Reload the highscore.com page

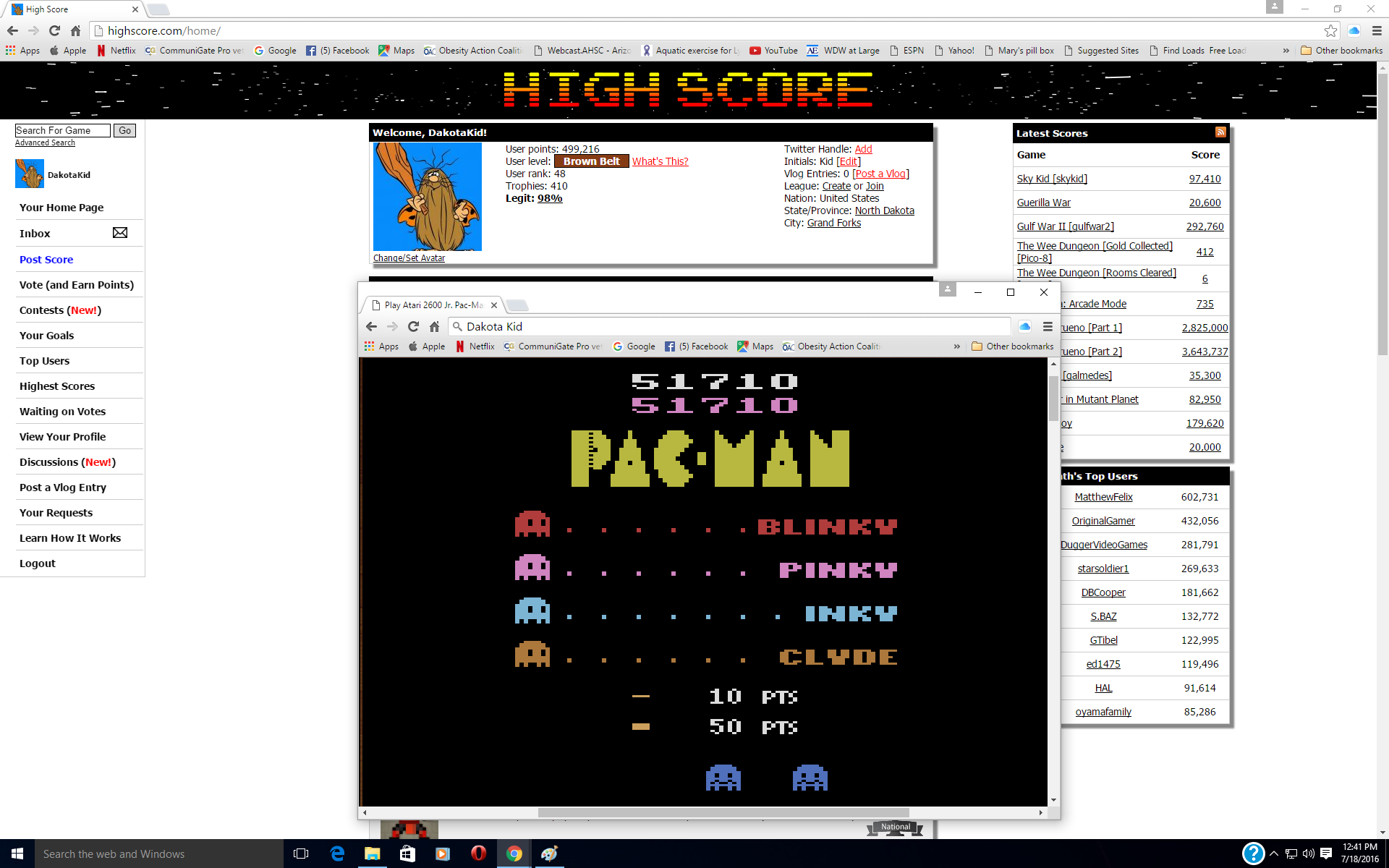coord(54,30)
